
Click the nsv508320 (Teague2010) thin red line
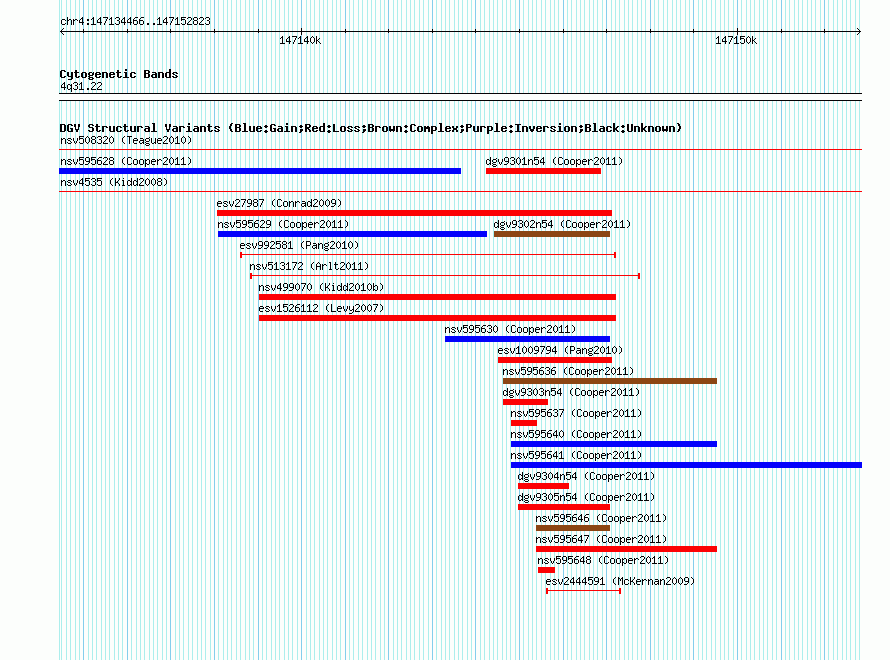click(460, 150)
